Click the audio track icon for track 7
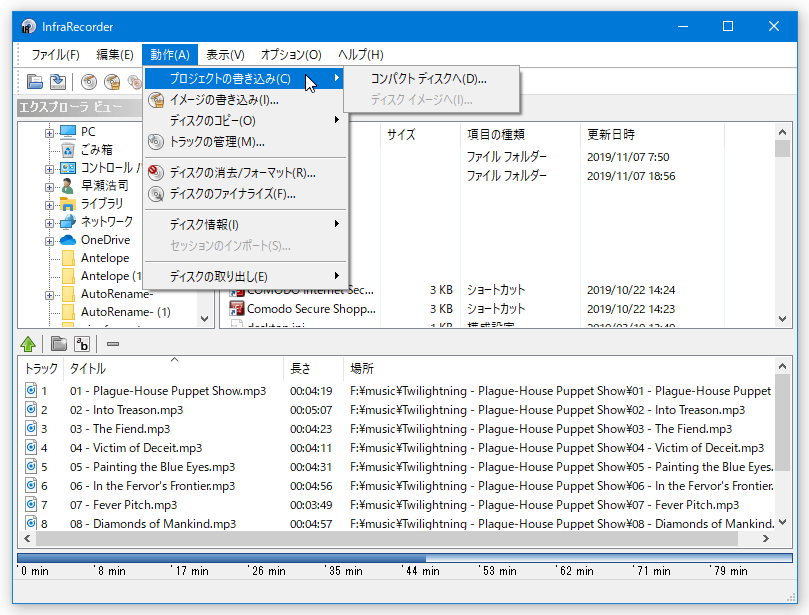This screenshot has width=809, height=615. [31, 504]
